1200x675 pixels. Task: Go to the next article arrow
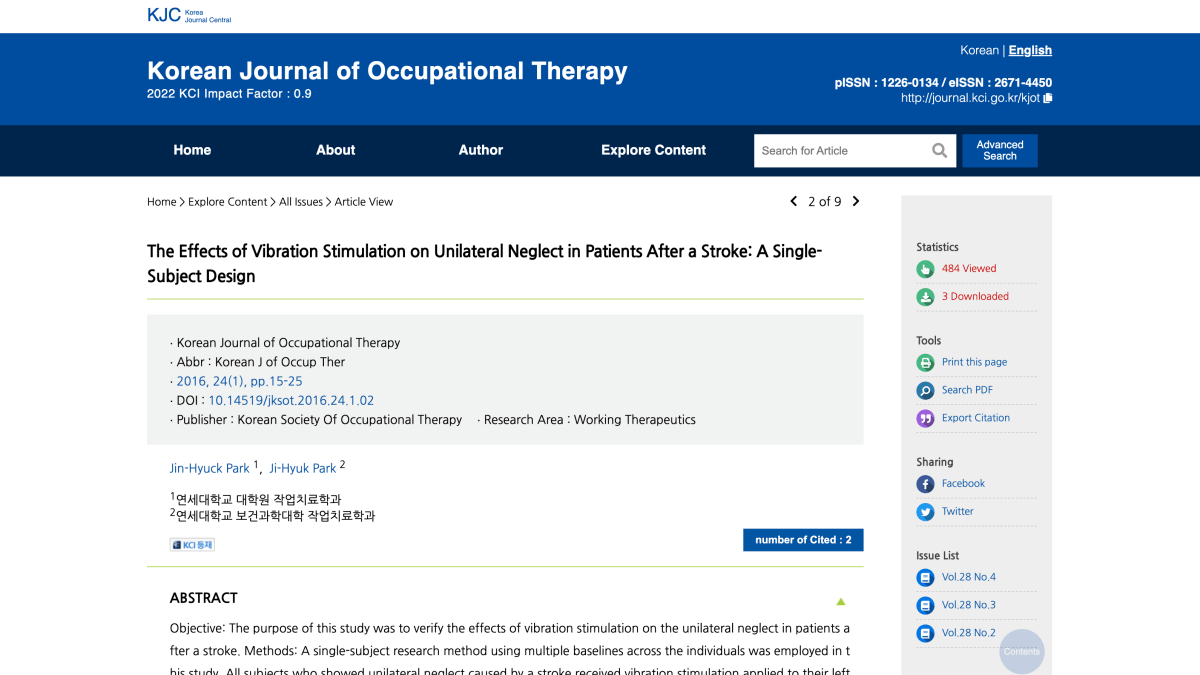(856, 202)
